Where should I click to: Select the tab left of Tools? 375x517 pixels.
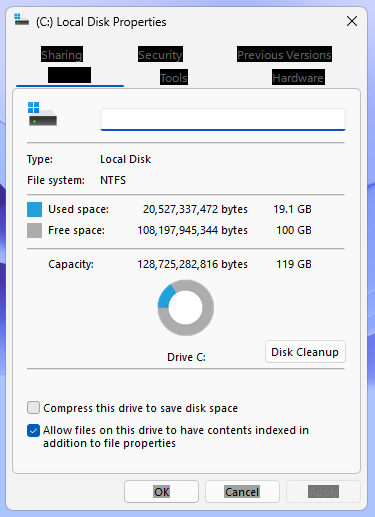pos(69,75)
